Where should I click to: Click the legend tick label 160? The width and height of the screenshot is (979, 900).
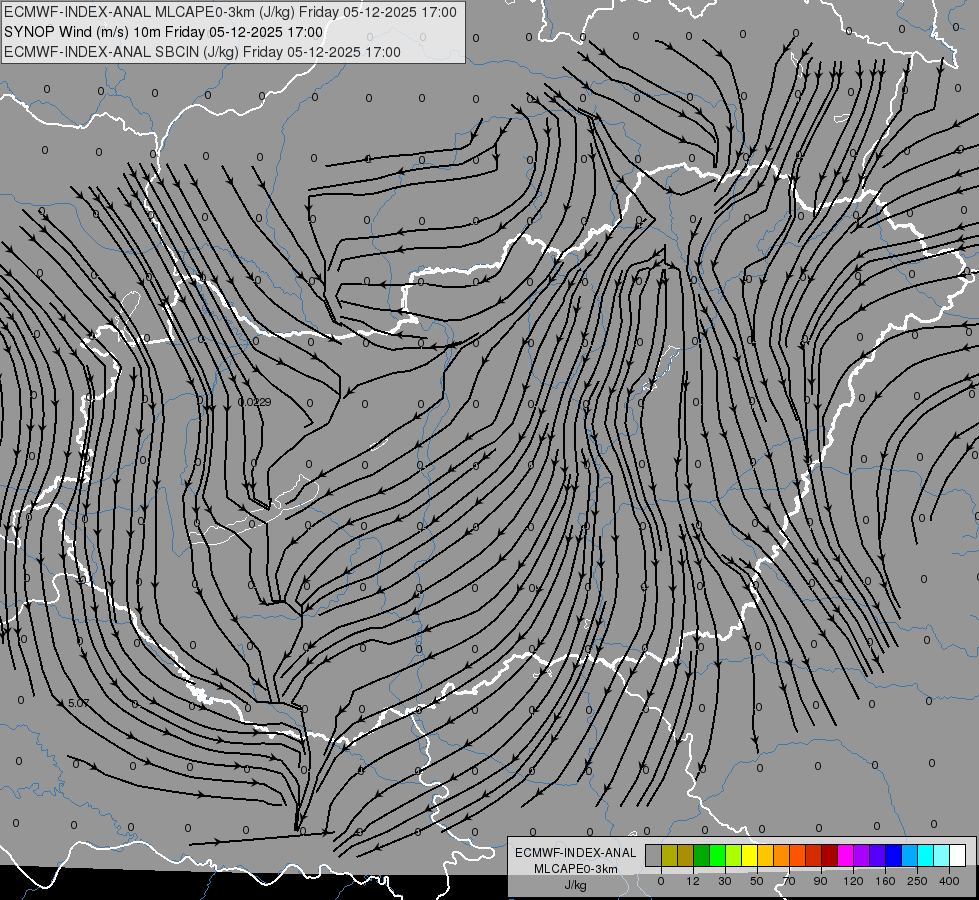click(x=885, y=881)
